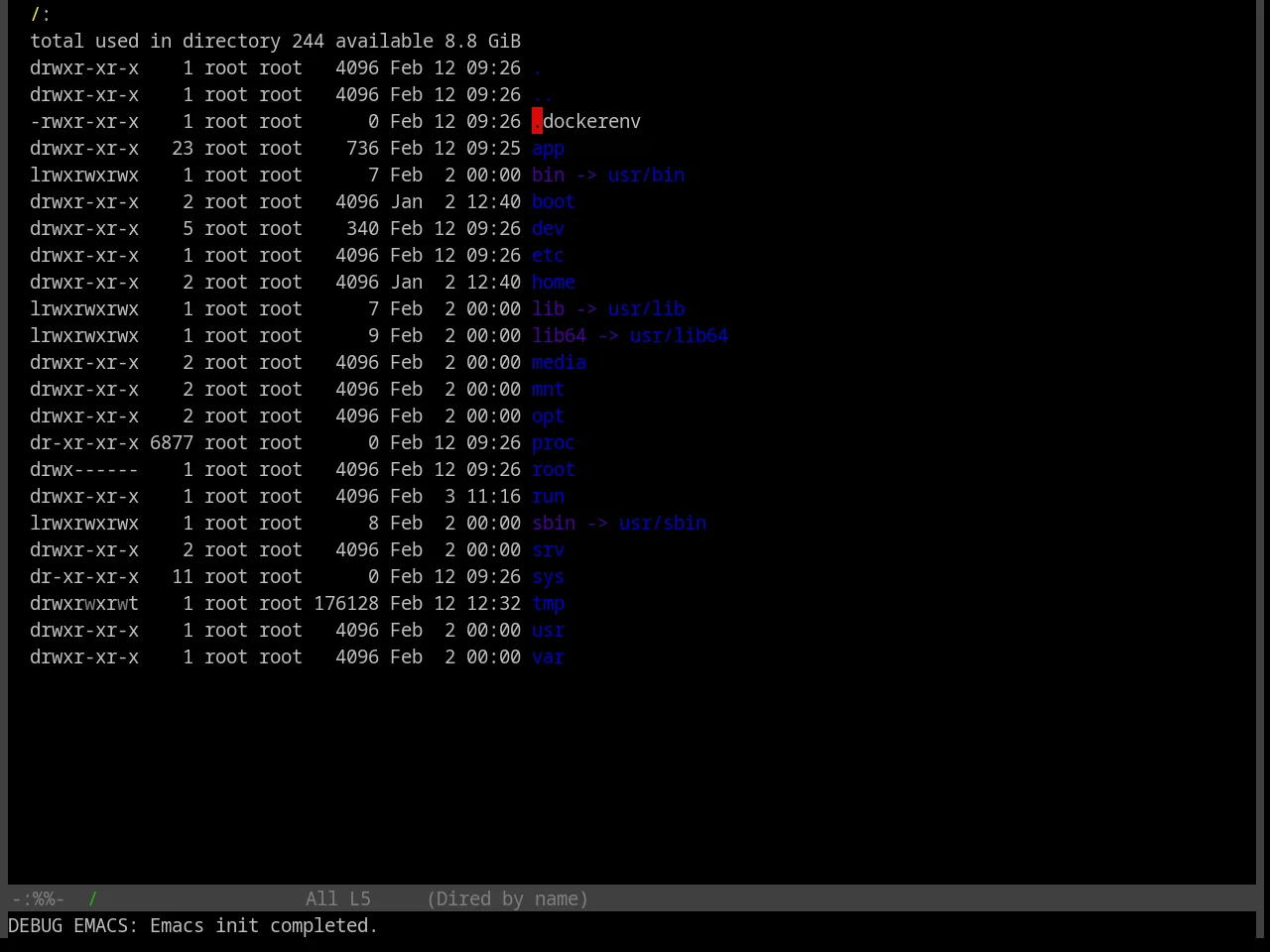Screen dimensions: 1270x952
Task: Open the usr directory
Action: (548, 630)
